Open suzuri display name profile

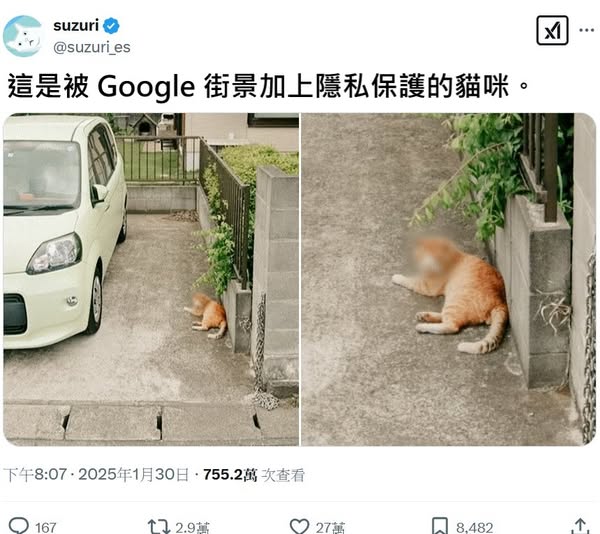coord(76,26)
